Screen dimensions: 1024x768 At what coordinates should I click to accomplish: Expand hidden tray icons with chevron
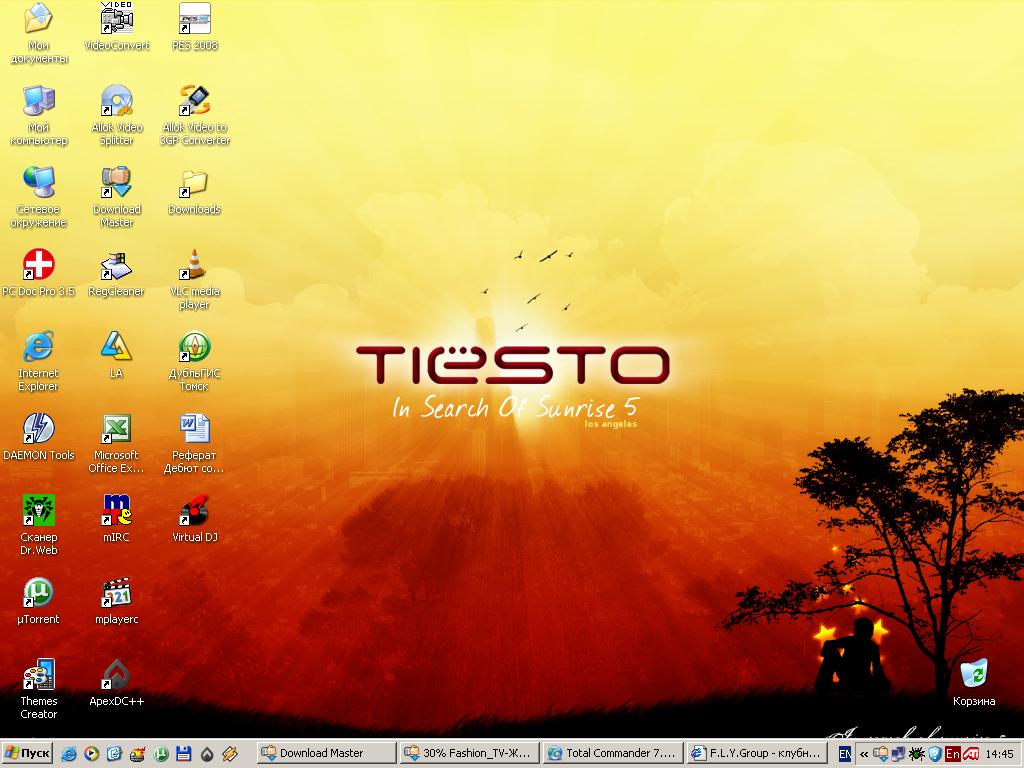pos(864,754)
